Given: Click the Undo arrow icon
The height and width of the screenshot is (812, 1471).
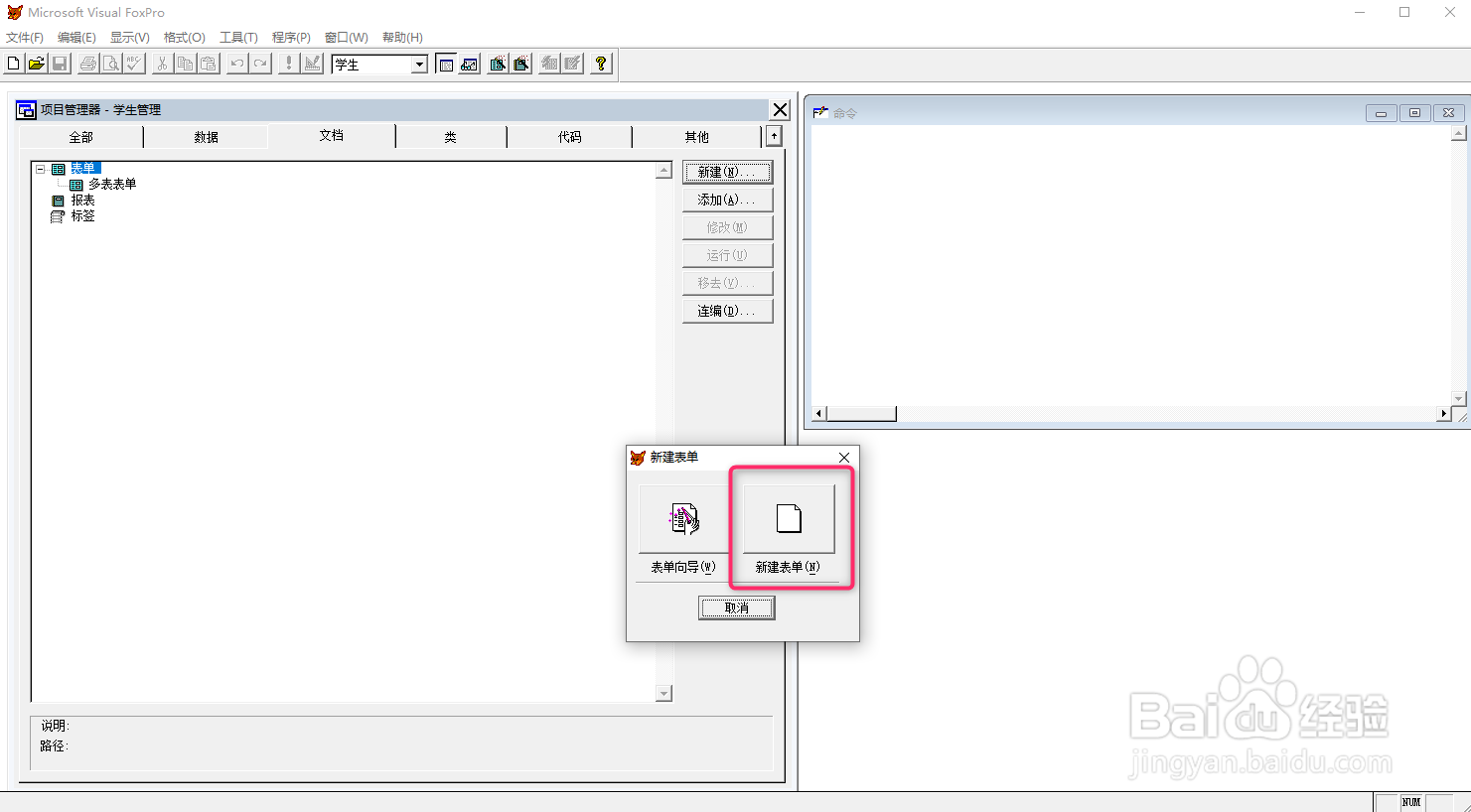Looking at the screenshot, I should click(x=236, y=64).
